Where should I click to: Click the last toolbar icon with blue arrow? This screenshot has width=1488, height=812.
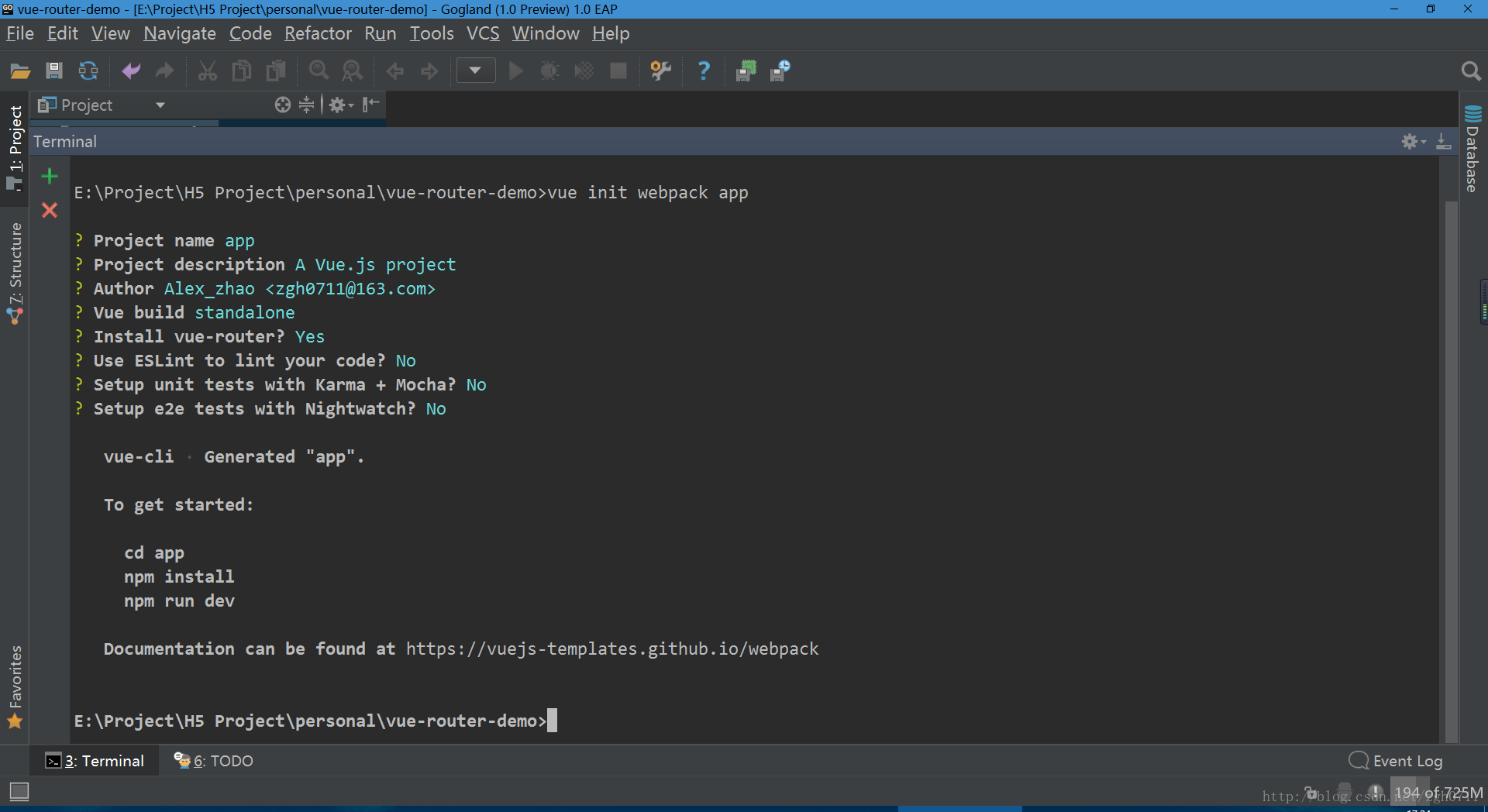point(780,71)
